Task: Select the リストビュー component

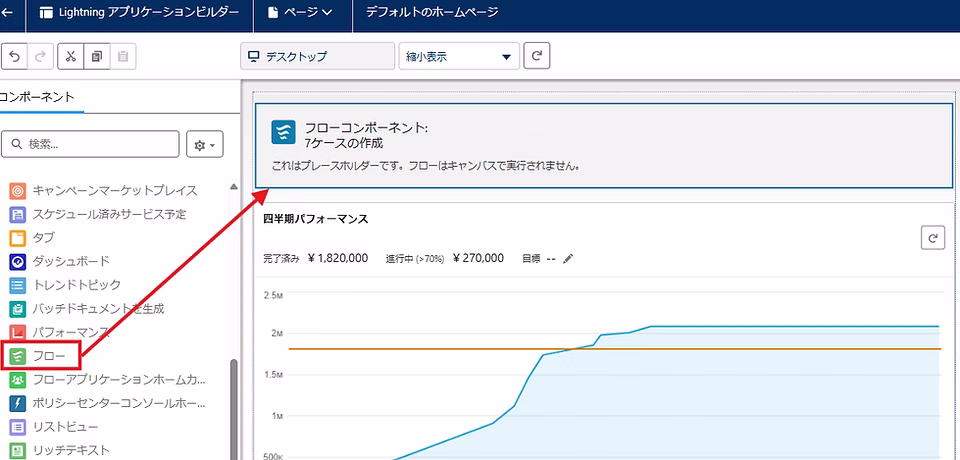Action: pyautogui.click(x=54, y=426)
